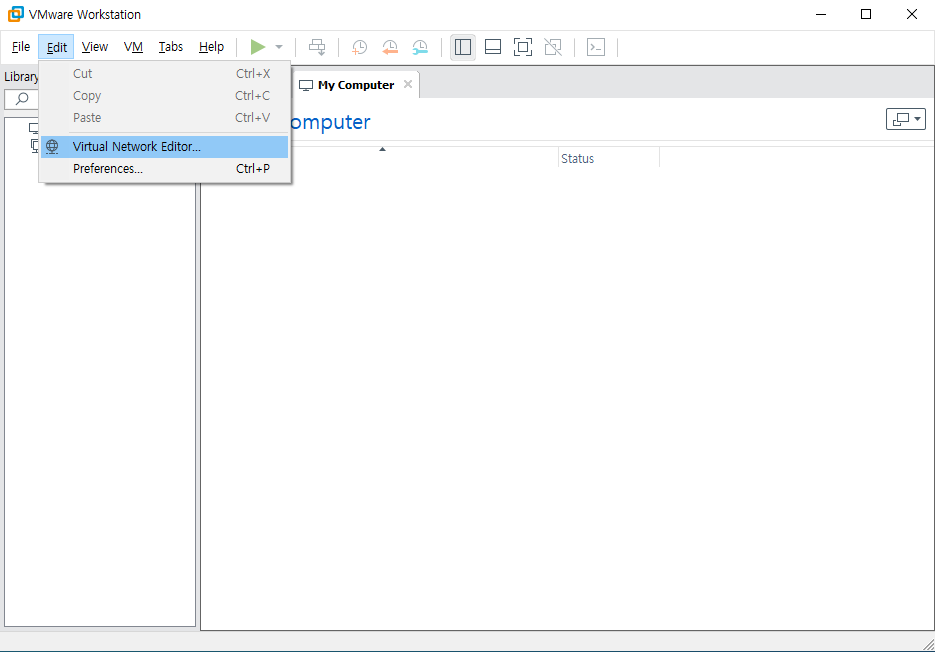Viewport: 935px width, 652px height.
Task: Choose Paste in the Edit menu
Action: [165, 118]
